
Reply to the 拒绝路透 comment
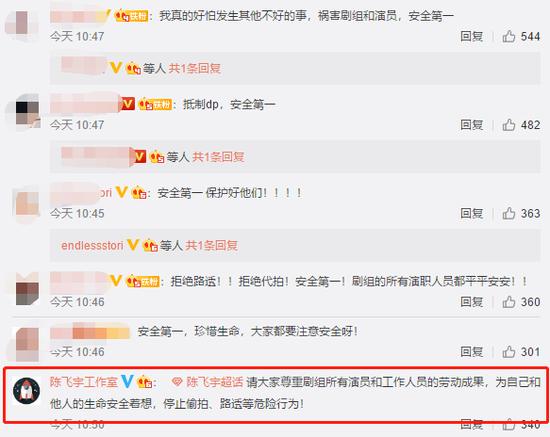tap(471, 302)
